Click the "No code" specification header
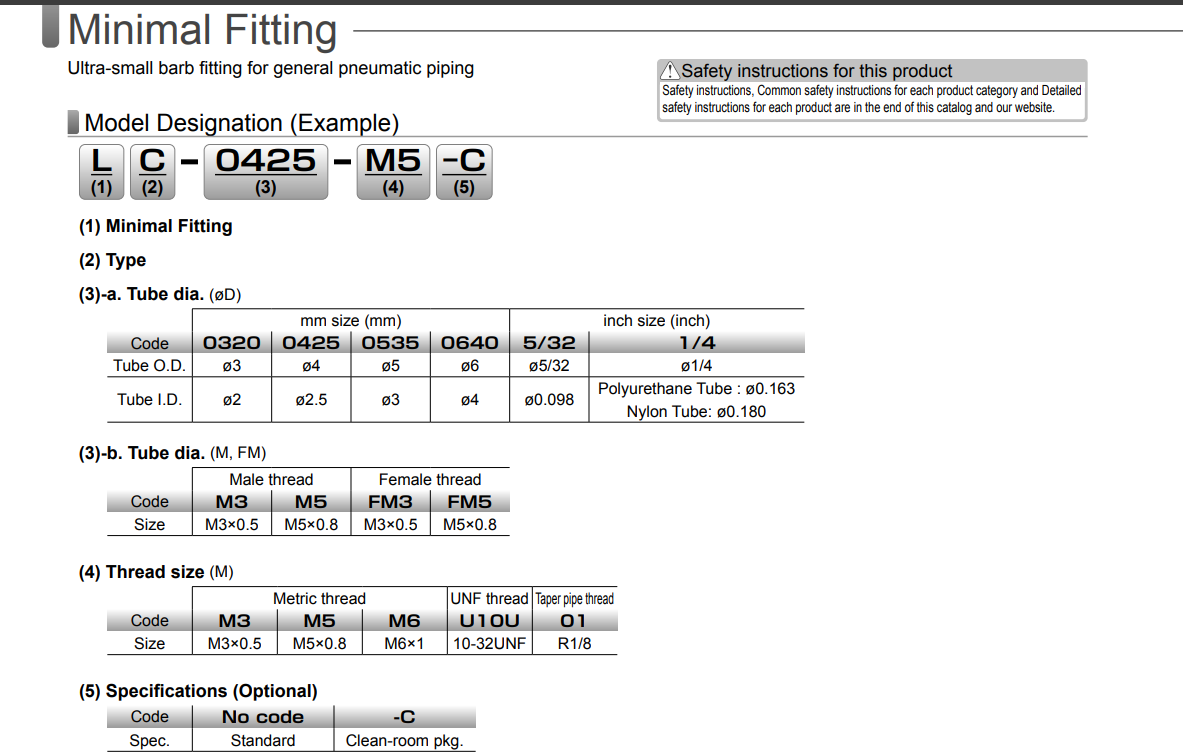The image size is (1183, 754). coord(262,717)
